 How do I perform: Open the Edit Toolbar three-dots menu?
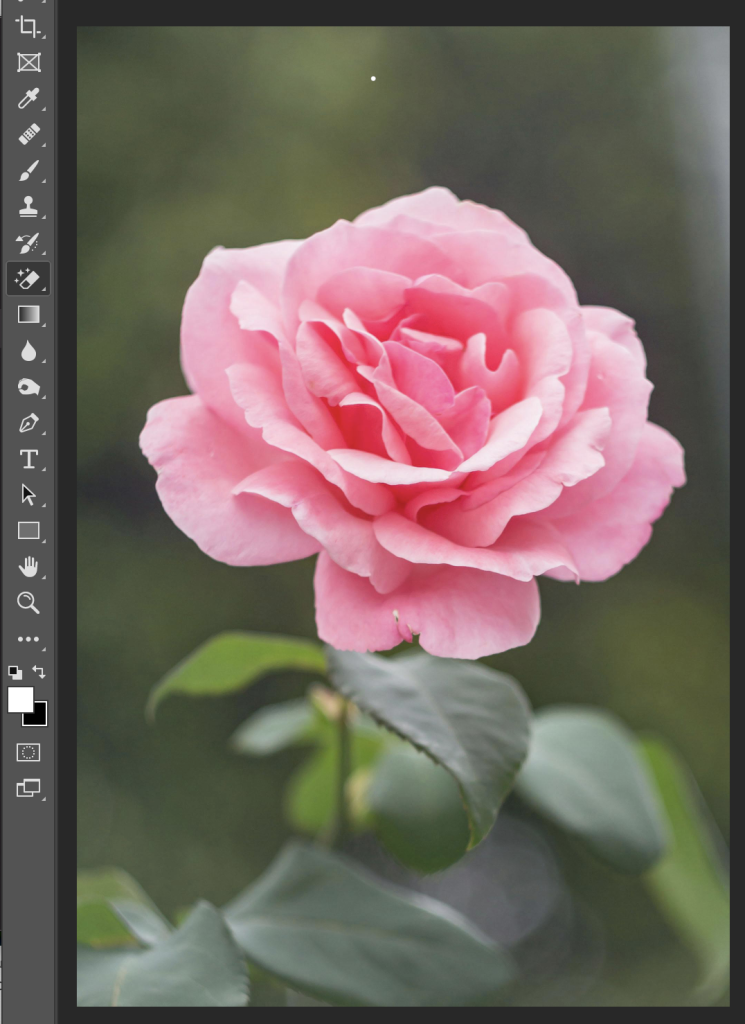click(x=28, y=639)
